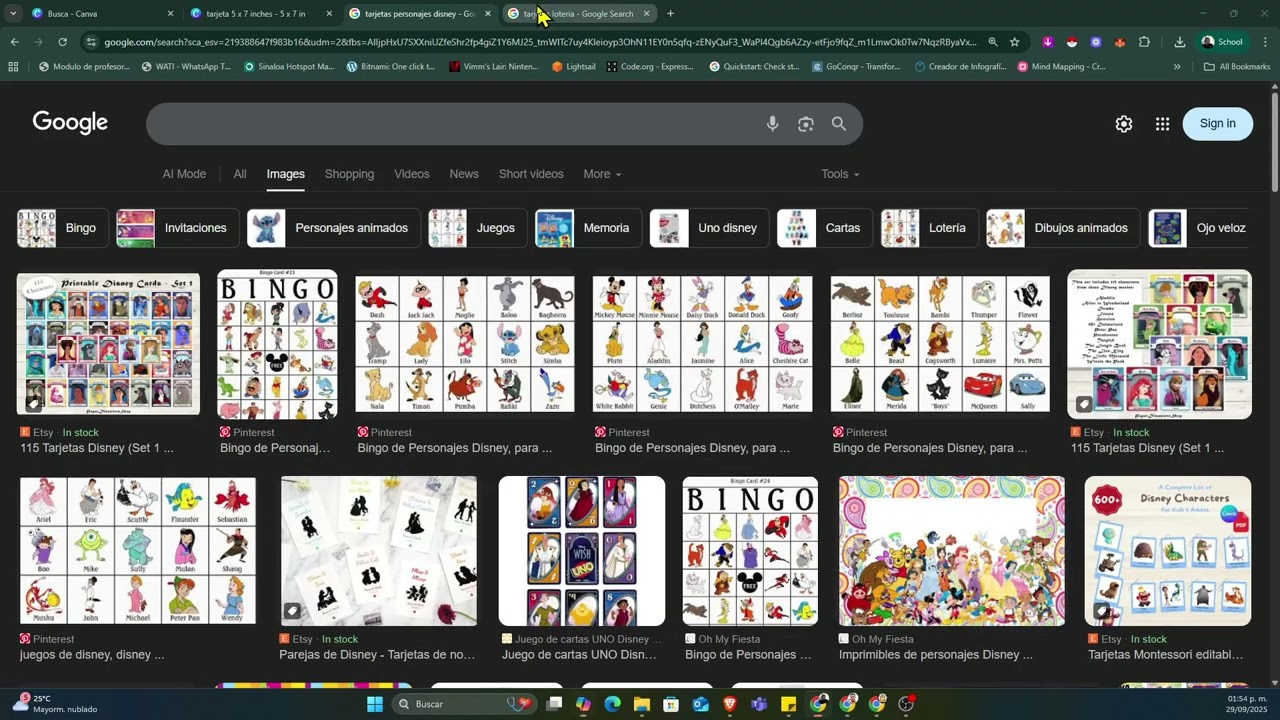This screenshot has width=1280, height=720.
Task: Open Google Lens image search icon
Action: [805, 124]
